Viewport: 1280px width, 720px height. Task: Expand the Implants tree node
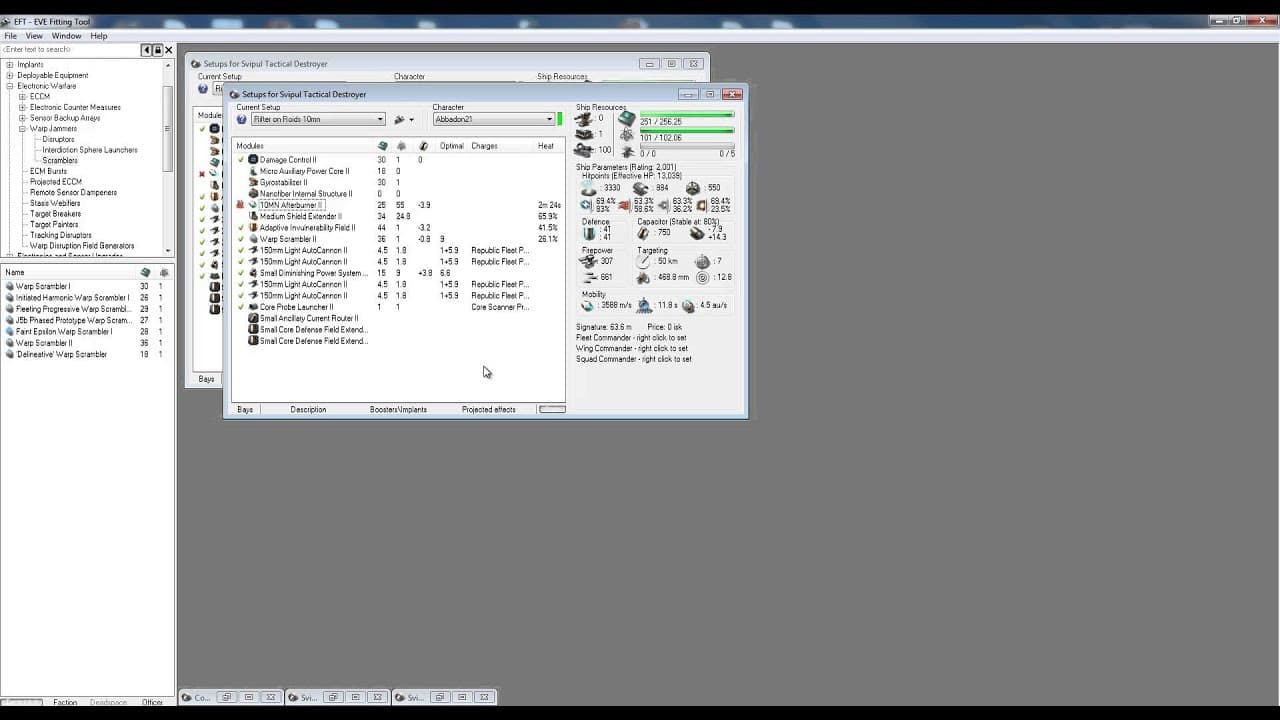click(x=10, y=65)
